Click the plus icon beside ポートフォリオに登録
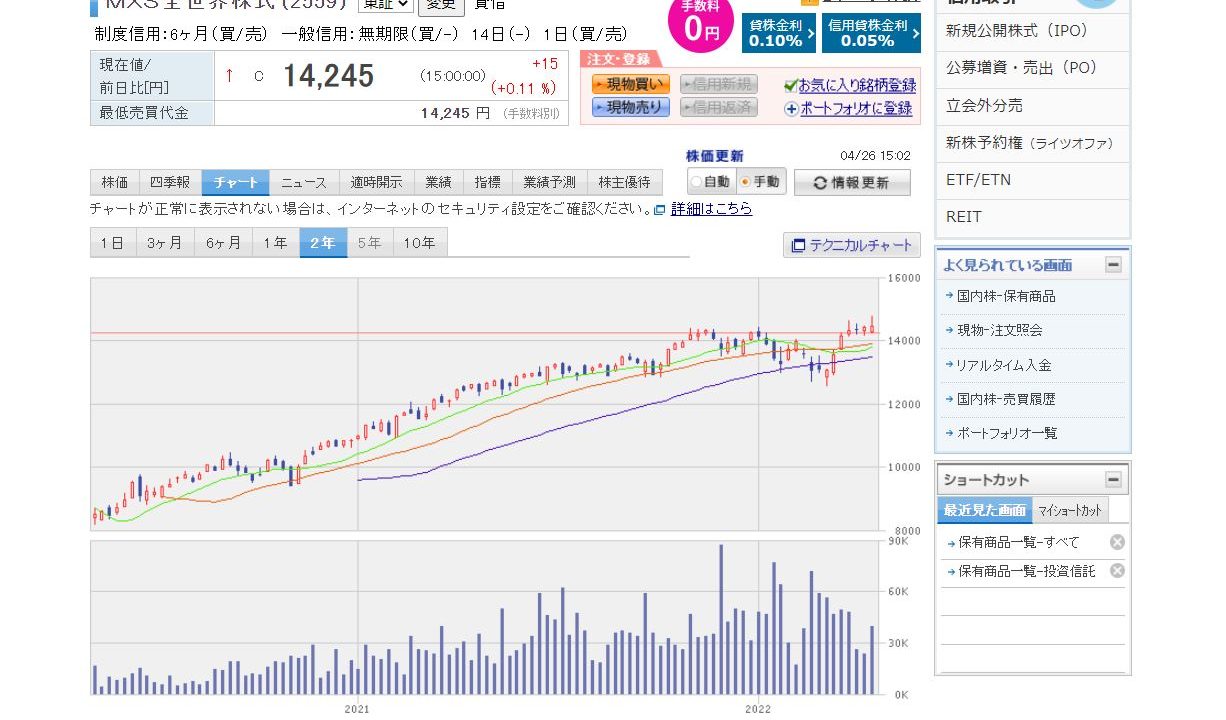1226x720 pixels. tap(791, 109)
